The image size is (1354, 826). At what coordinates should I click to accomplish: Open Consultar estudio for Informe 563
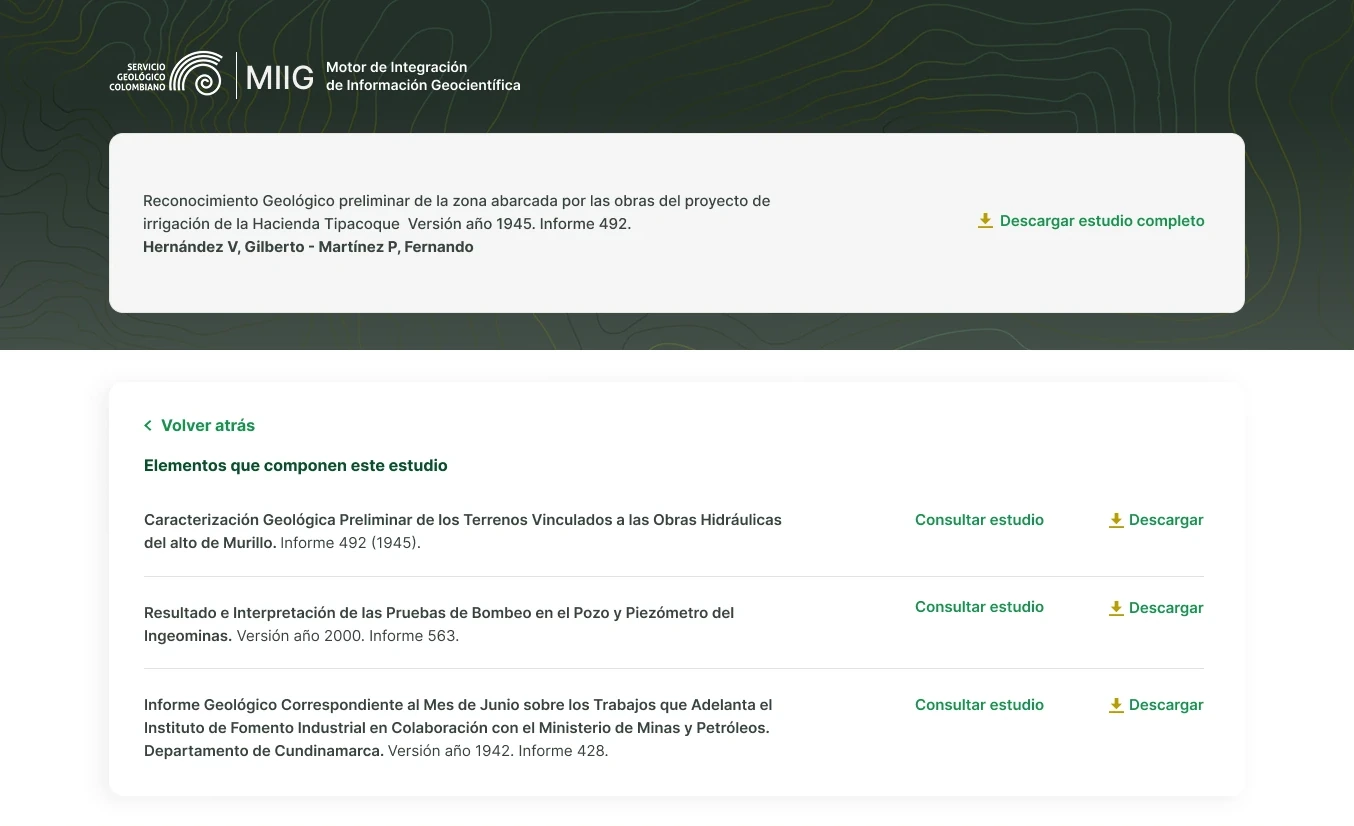(x=979, y=607)
